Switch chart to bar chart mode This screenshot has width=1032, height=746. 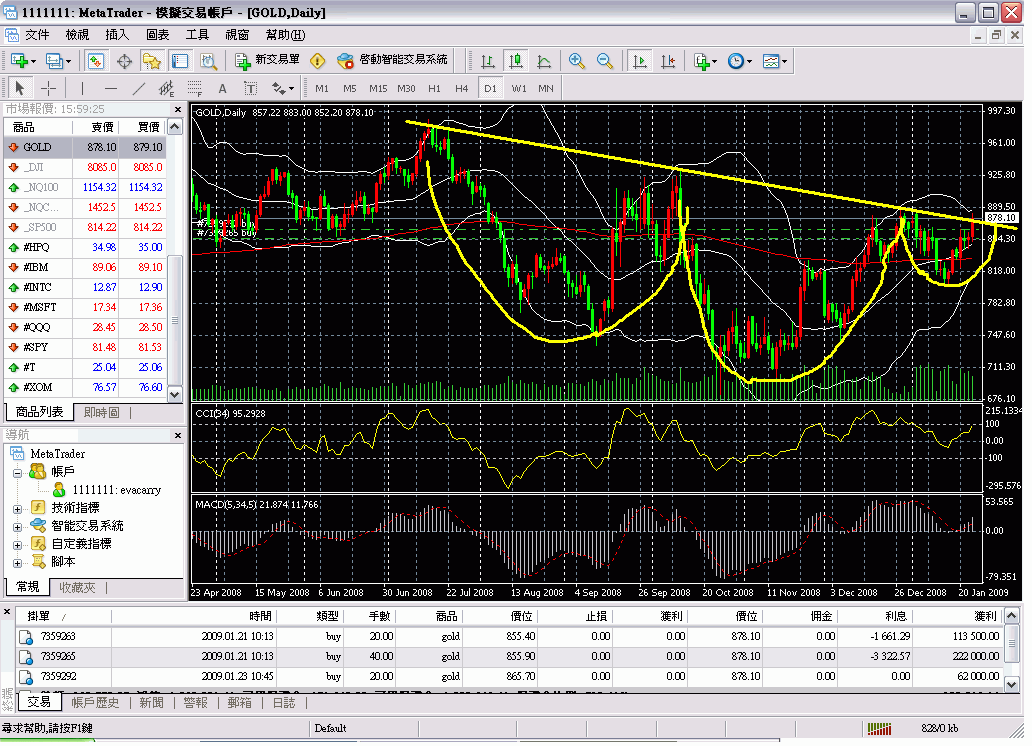pyautogui.click(x=488, y=61)
